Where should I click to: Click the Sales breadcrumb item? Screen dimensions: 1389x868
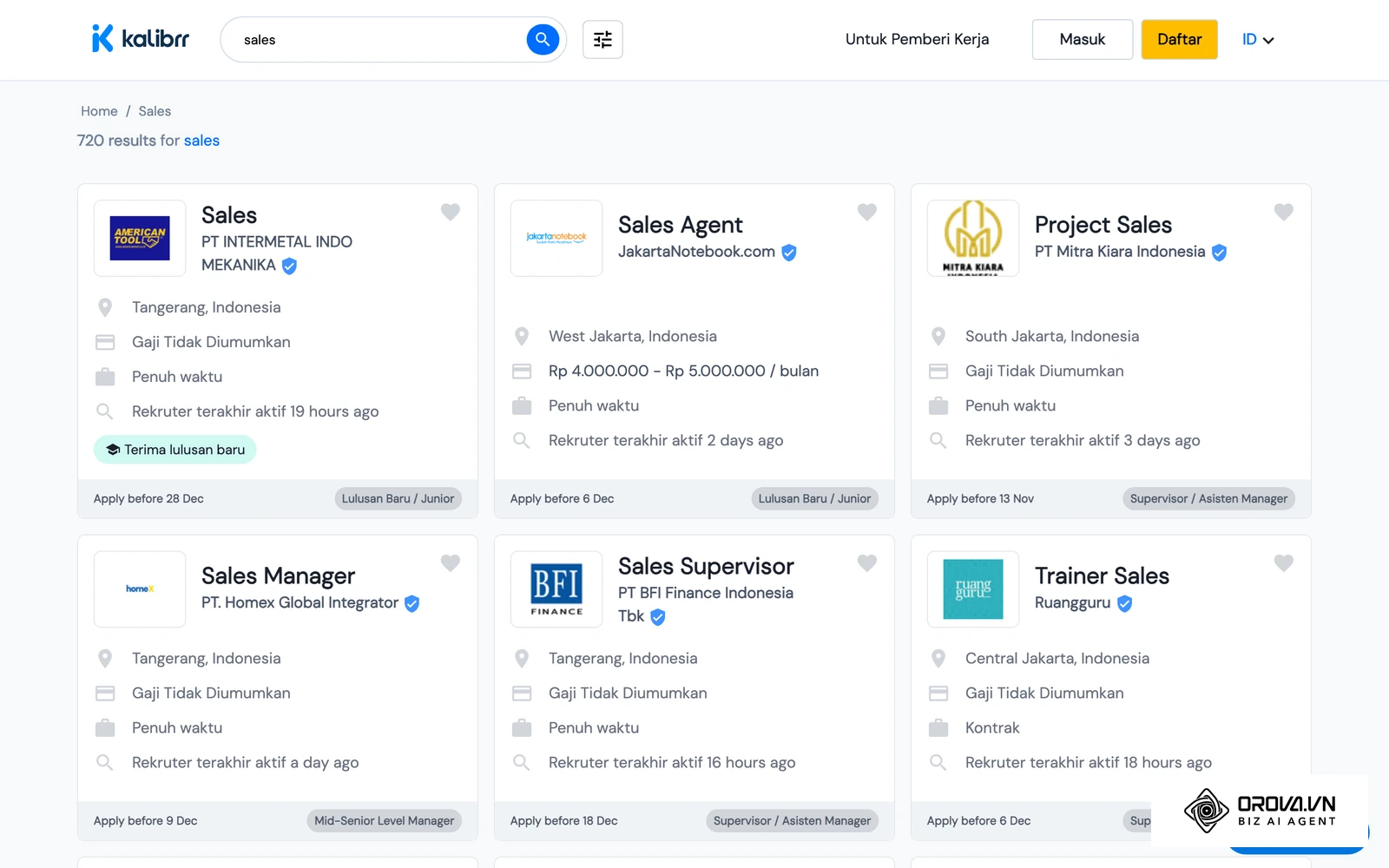pyautogui.click(x=155, y=111)
